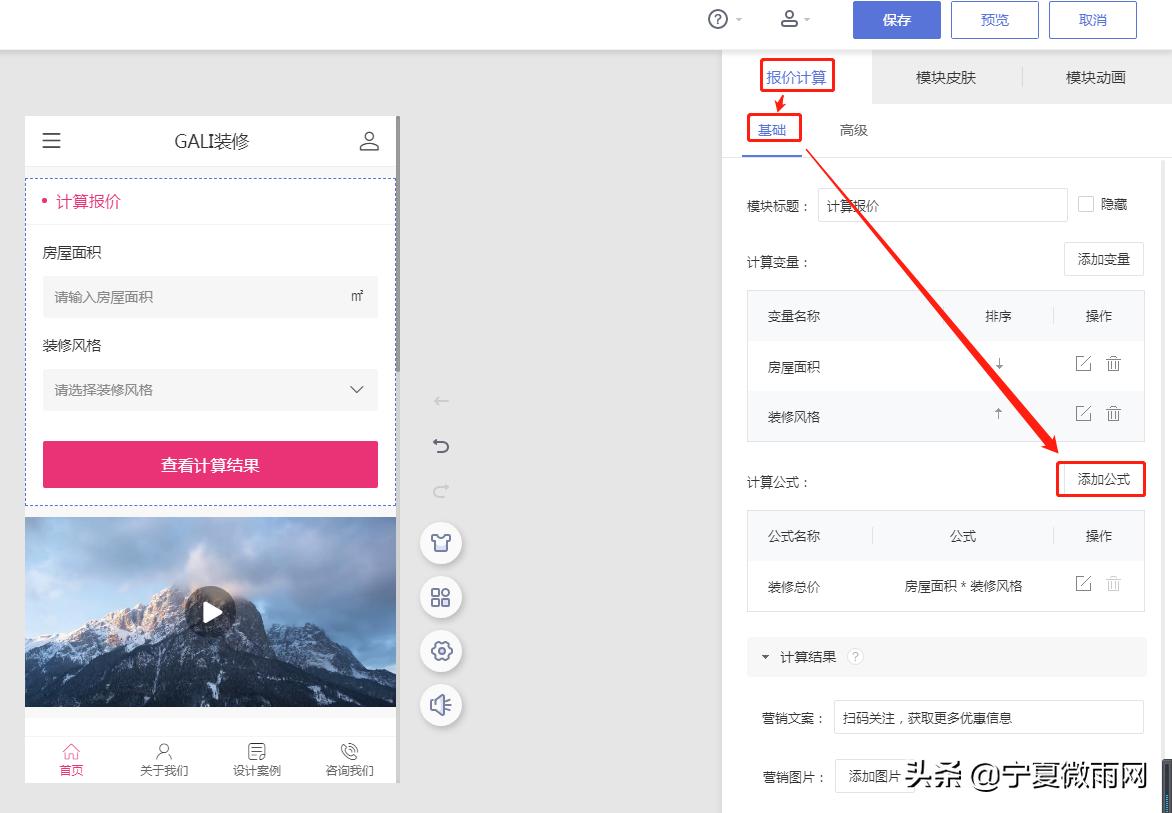This screenshot has width=1172, height=813.
Task: Click the 咨询我们 phone icon in bottom navigation
Action: [349, 750]
